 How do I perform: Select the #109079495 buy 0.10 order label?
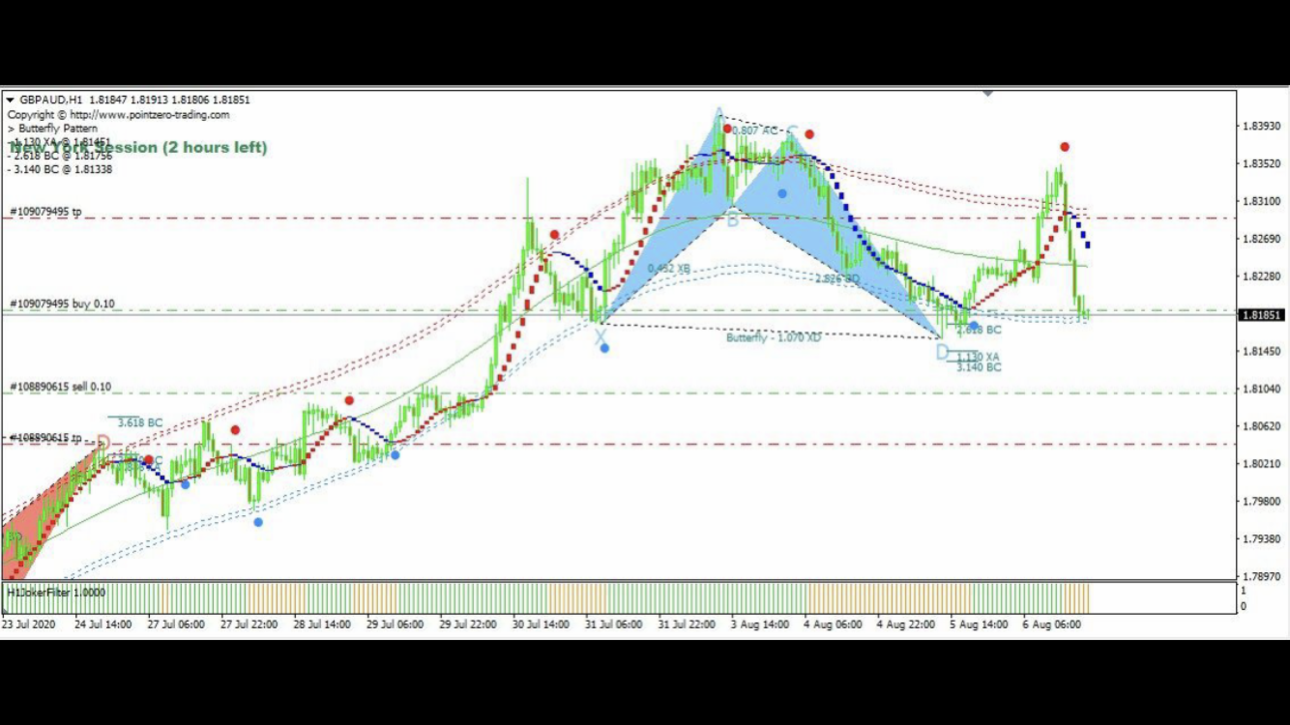(x=62, y=303)
